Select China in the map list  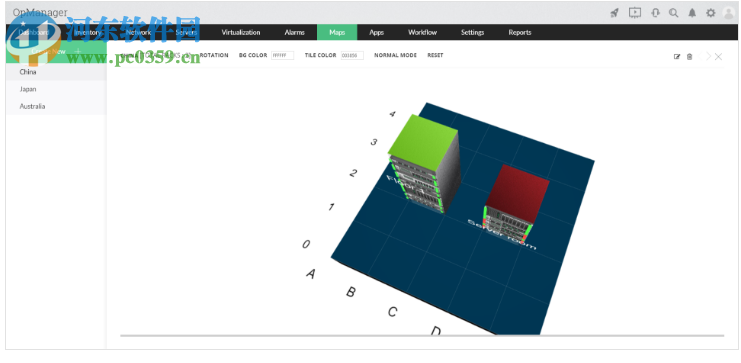pos(56,72)
